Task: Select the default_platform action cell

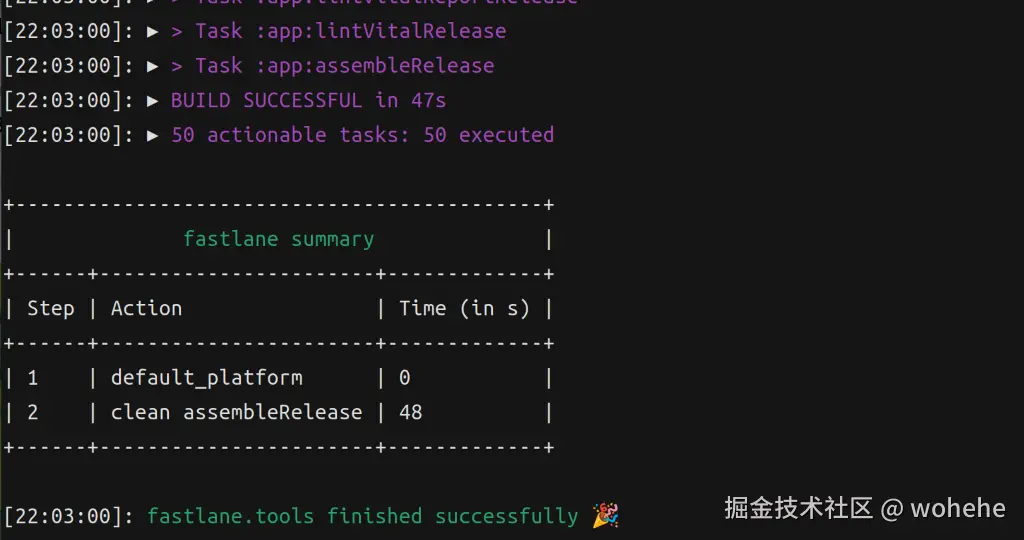Action: click(206, 378)
